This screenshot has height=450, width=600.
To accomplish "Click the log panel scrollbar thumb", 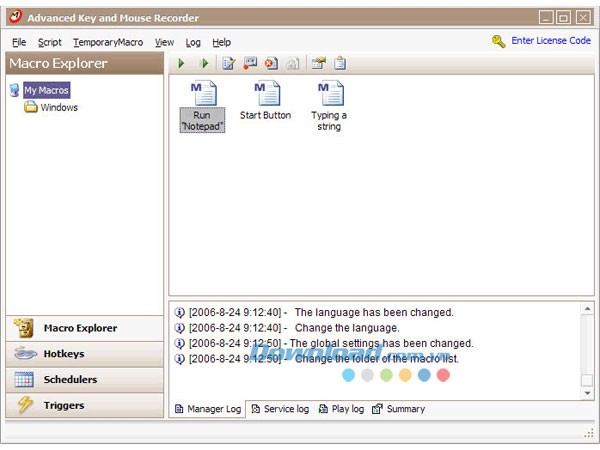I will (587, 380).
